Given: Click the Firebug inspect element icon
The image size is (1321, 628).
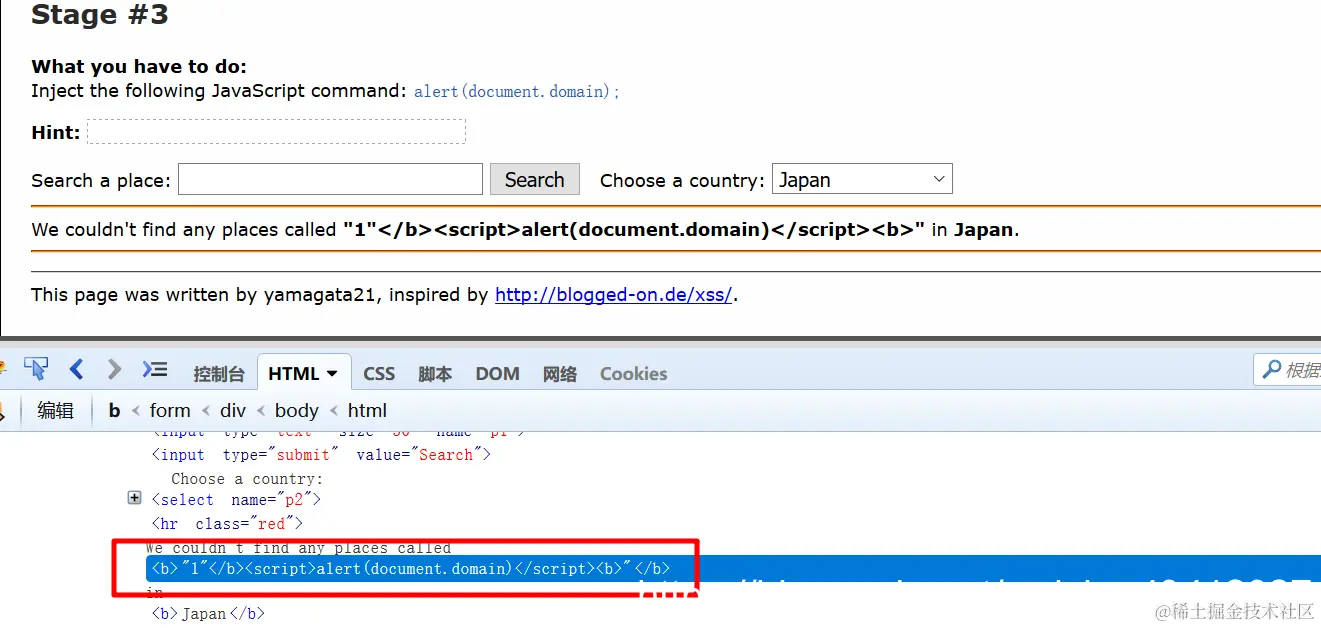Looking at the screenshot, I should [x=36, y=369].
